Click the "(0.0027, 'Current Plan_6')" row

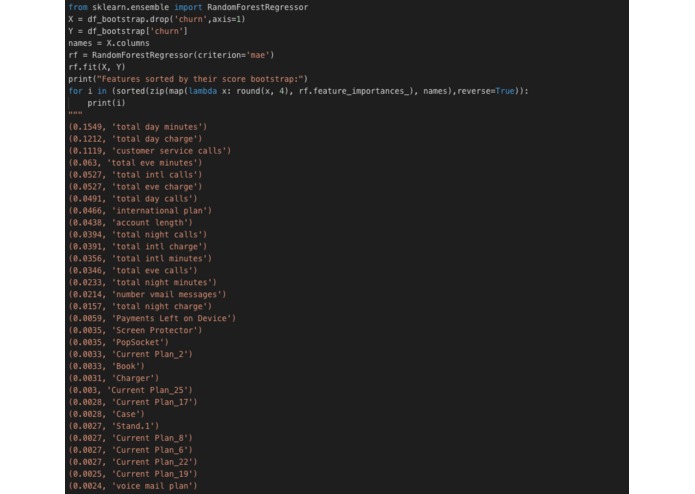(130, 450)
